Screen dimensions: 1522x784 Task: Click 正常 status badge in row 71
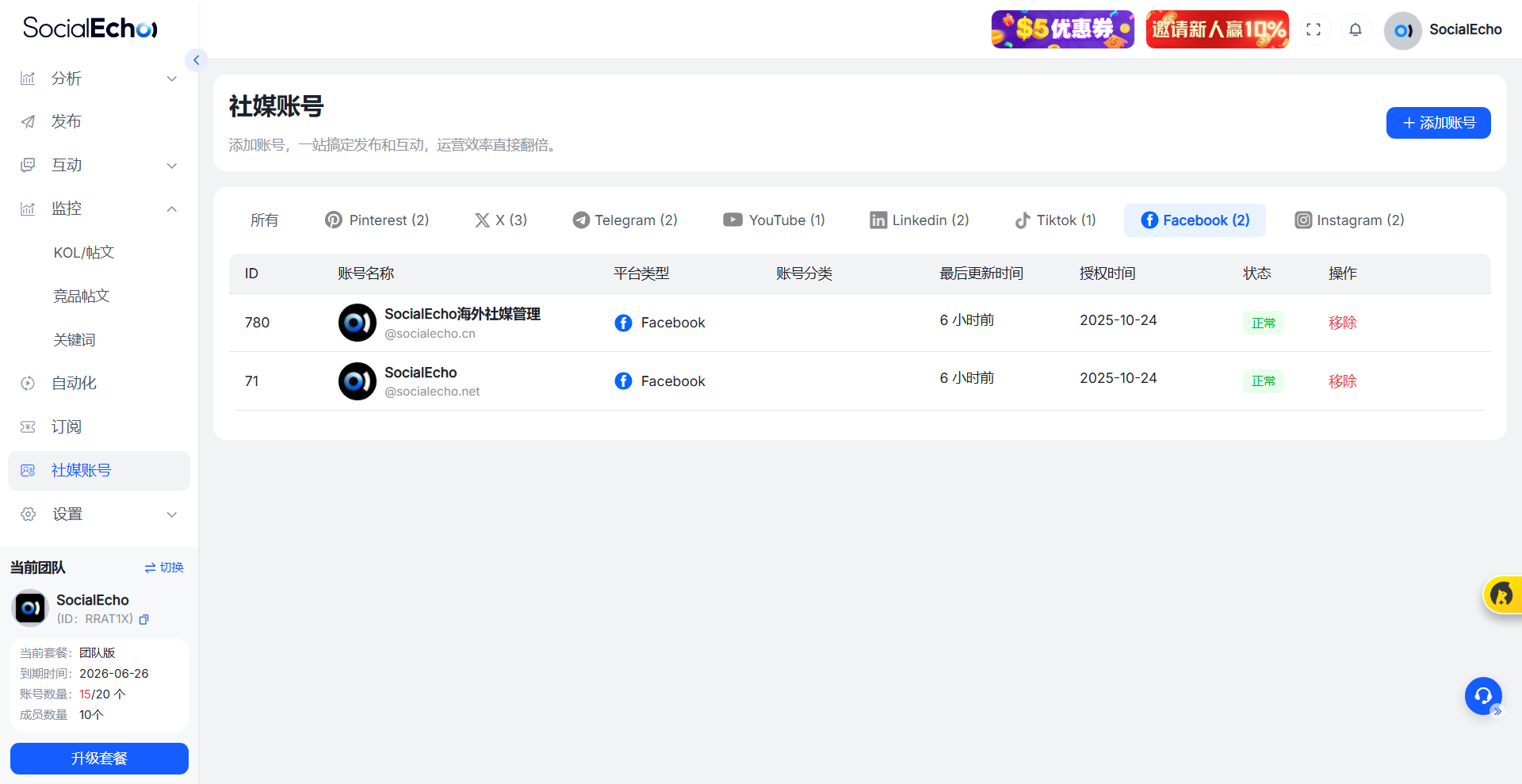coord(1264,381)
